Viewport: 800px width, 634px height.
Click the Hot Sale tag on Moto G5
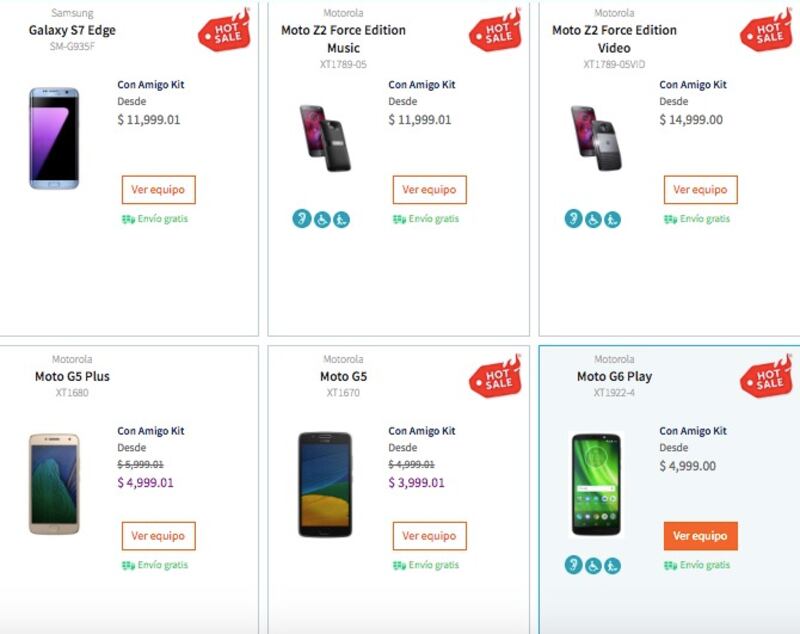[x=495, y=377]
